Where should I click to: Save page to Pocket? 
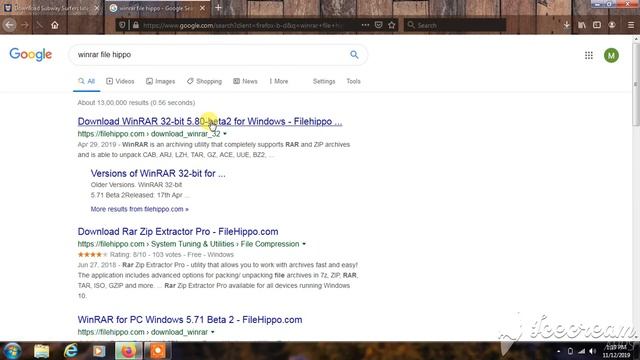click(378, 25)
